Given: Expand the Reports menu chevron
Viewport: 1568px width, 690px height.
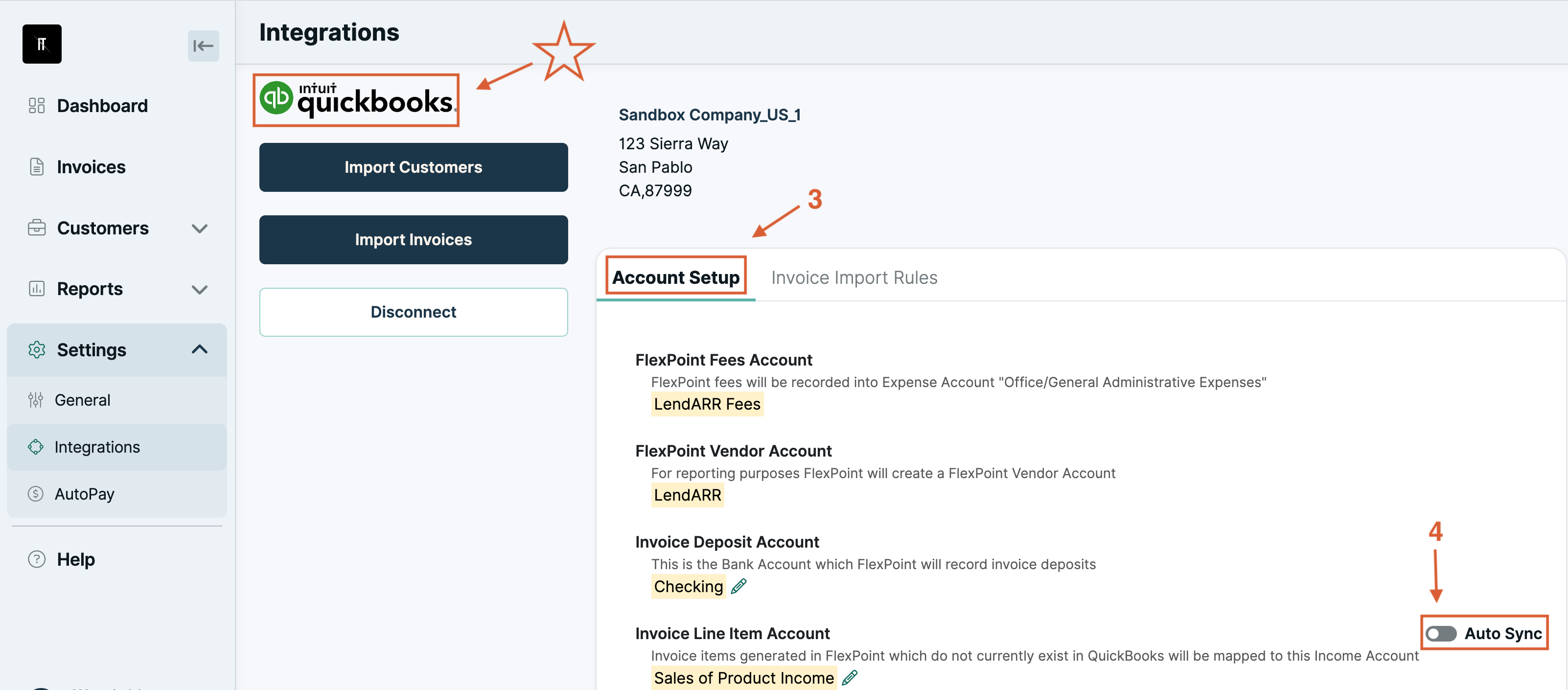Looking at the screenshot, I should tap(200, 289).
